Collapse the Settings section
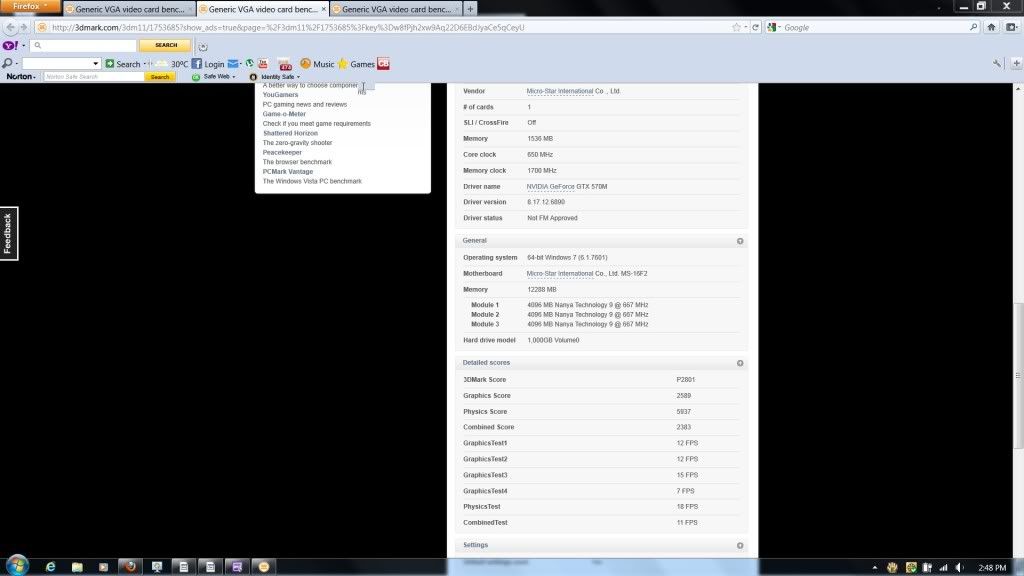1024x576 pixels. coord(740,545)
